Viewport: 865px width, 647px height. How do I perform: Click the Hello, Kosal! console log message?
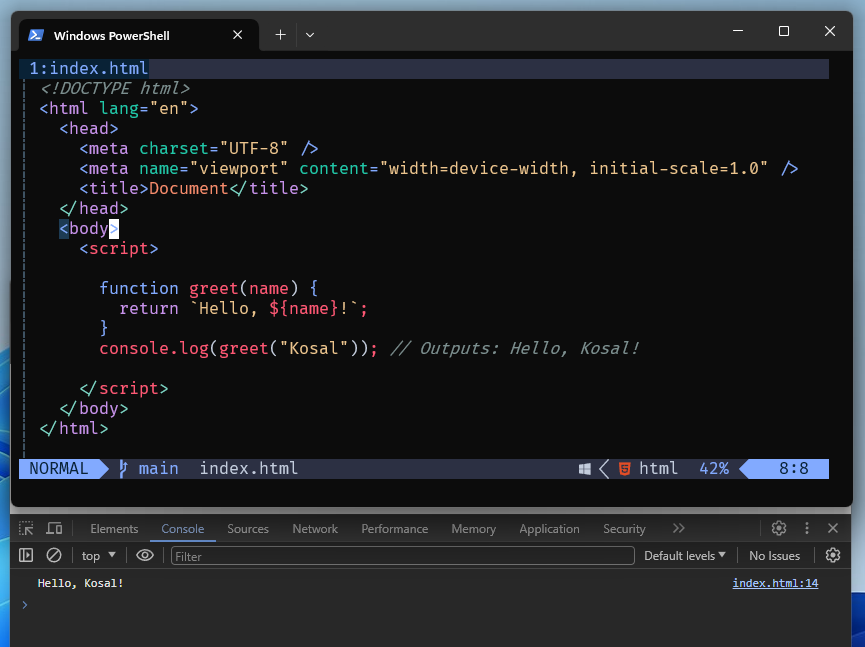coord(81,583)
